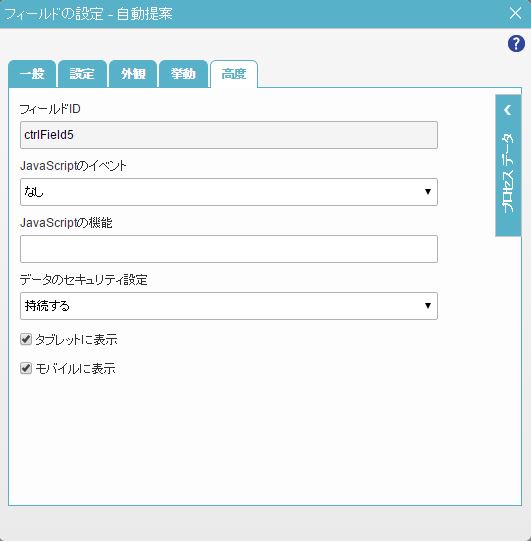The width and height of the screenshot is (531, 541).
Task: Click the プロセス データ vertical side label
Action: tap(508, 173)
